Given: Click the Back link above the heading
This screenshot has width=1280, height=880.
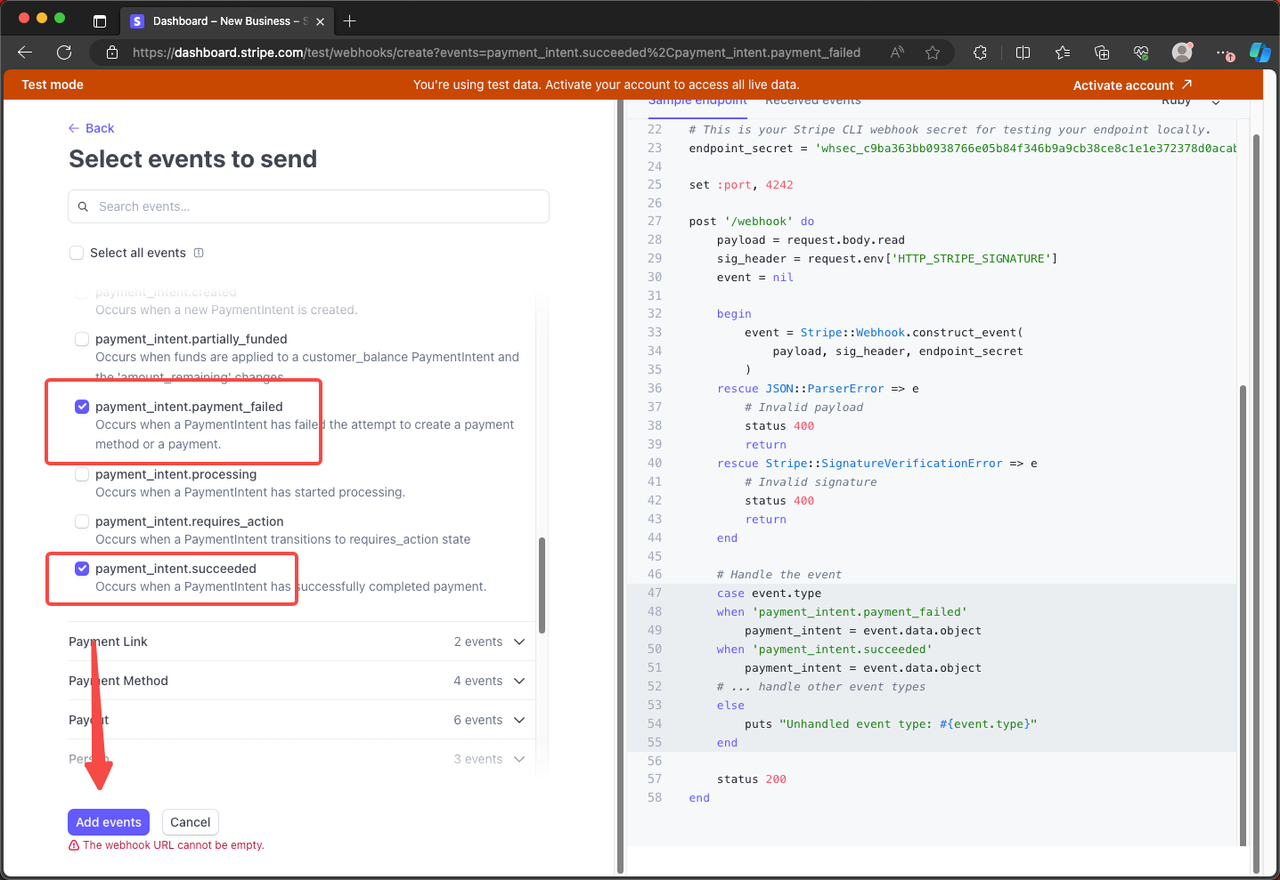Looking at the screenshot, I should tap(91, 128).
